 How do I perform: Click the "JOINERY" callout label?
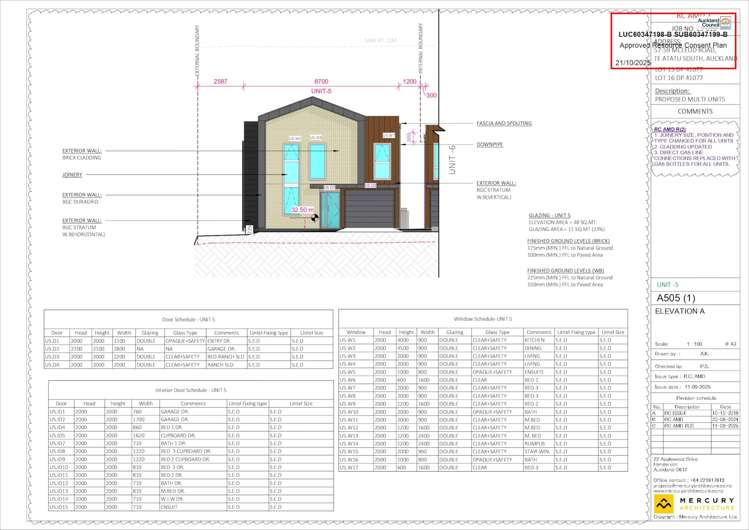pyautogui.click(x=72, y=175)
